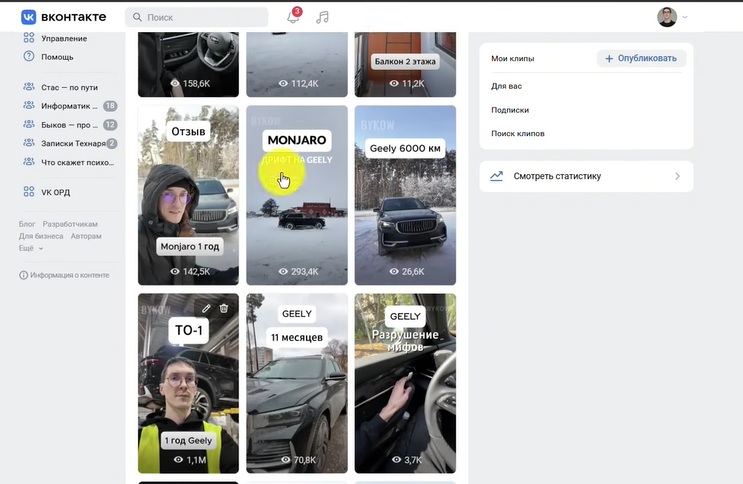743x484 pixels.
Task: Open the Быков — про community
Action: coord(69,125)
